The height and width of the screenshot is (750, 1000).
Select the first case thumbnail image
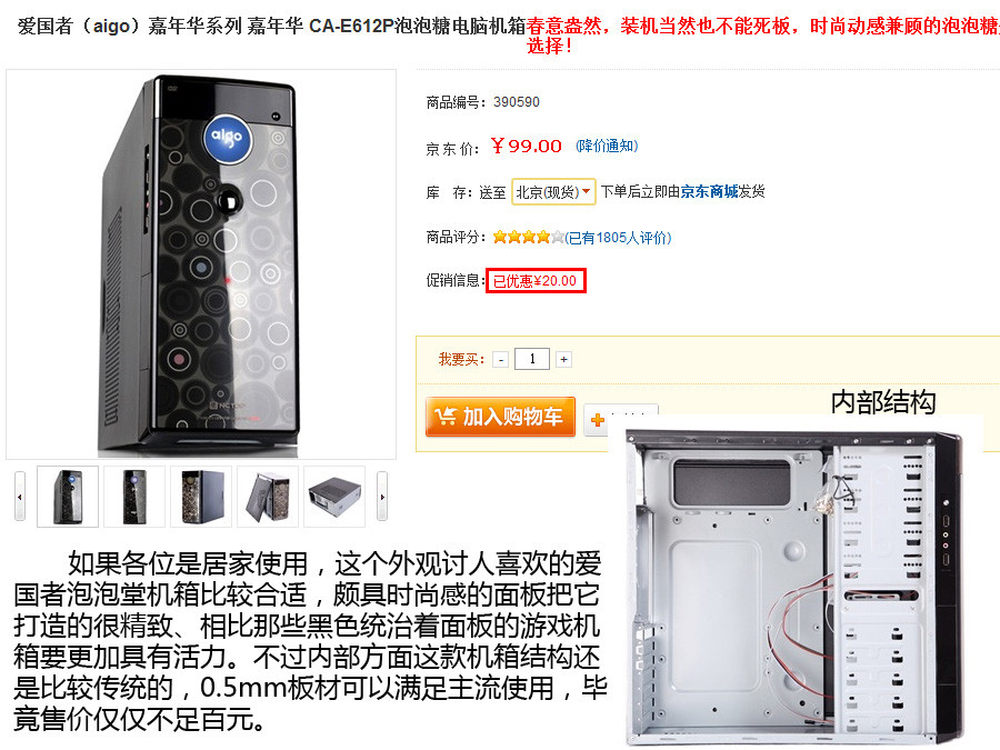click(68, 496)
